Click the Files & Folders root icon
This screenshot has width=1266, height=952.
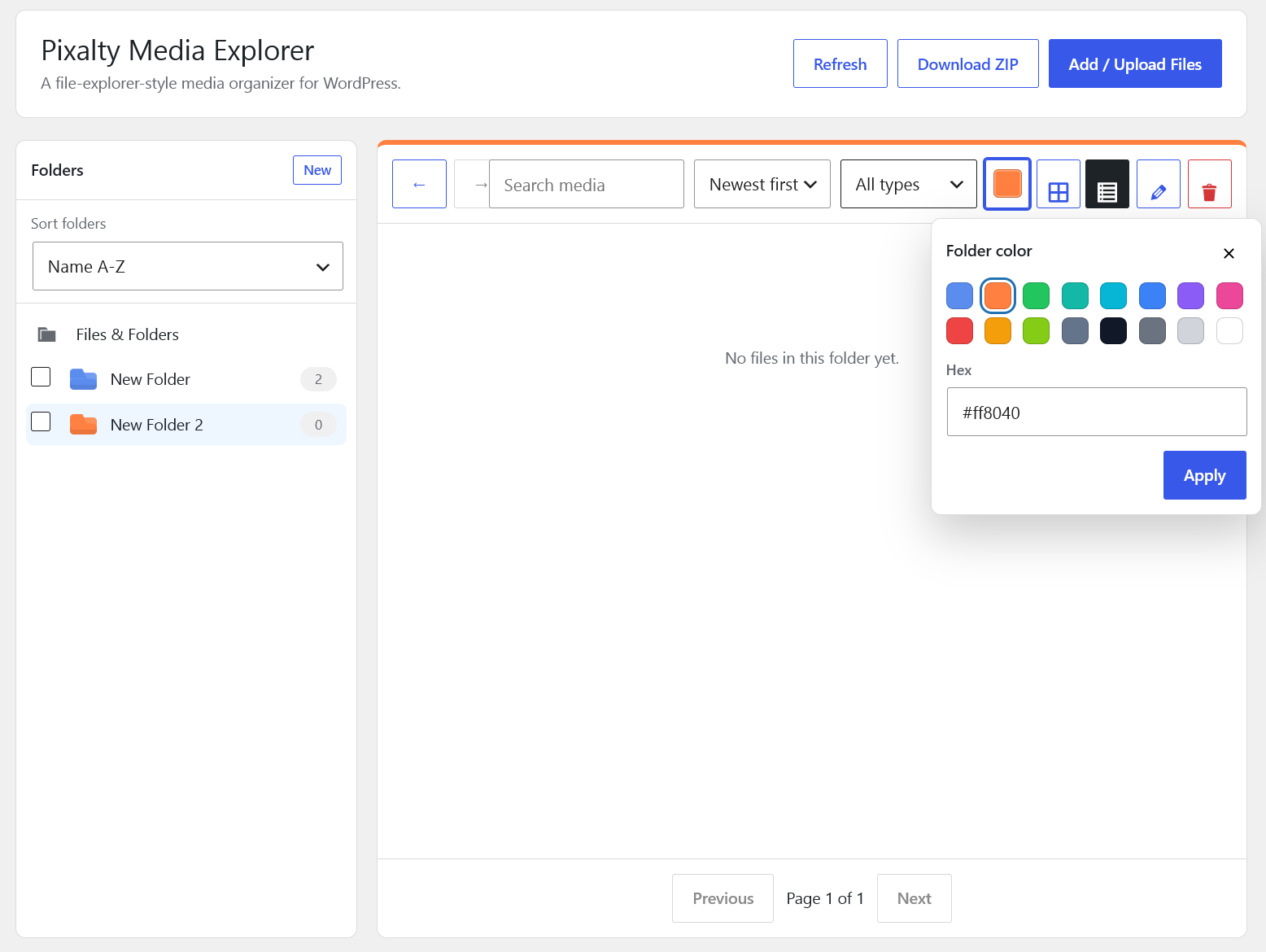47,334
